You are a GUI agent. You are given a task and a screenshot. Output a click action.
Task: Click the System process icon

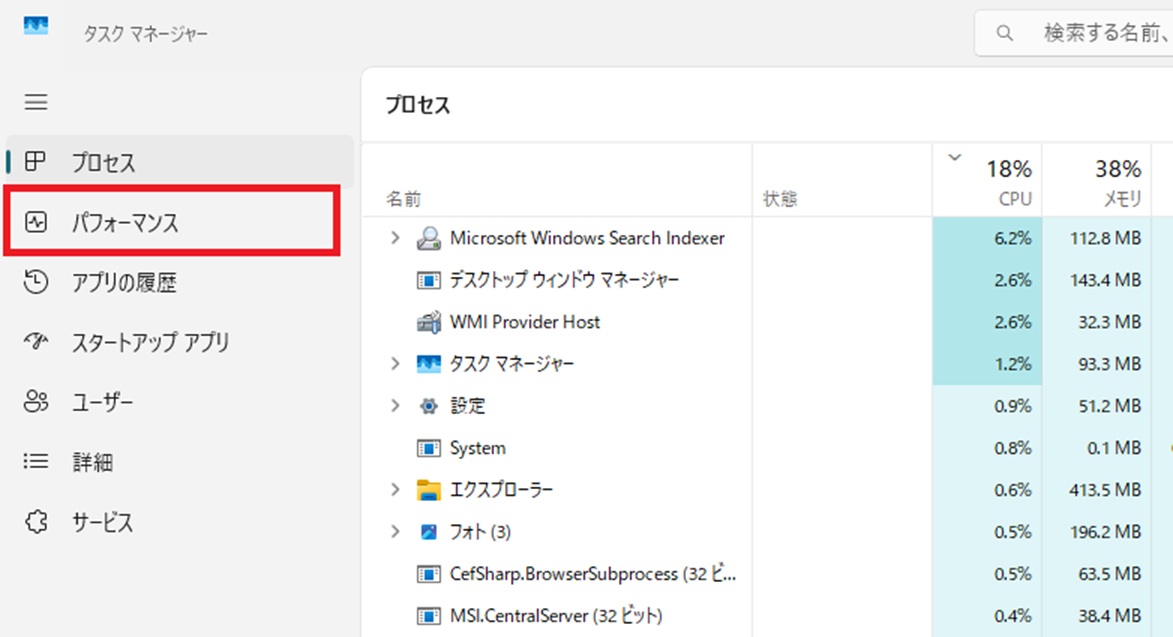[x=429, y=449]
